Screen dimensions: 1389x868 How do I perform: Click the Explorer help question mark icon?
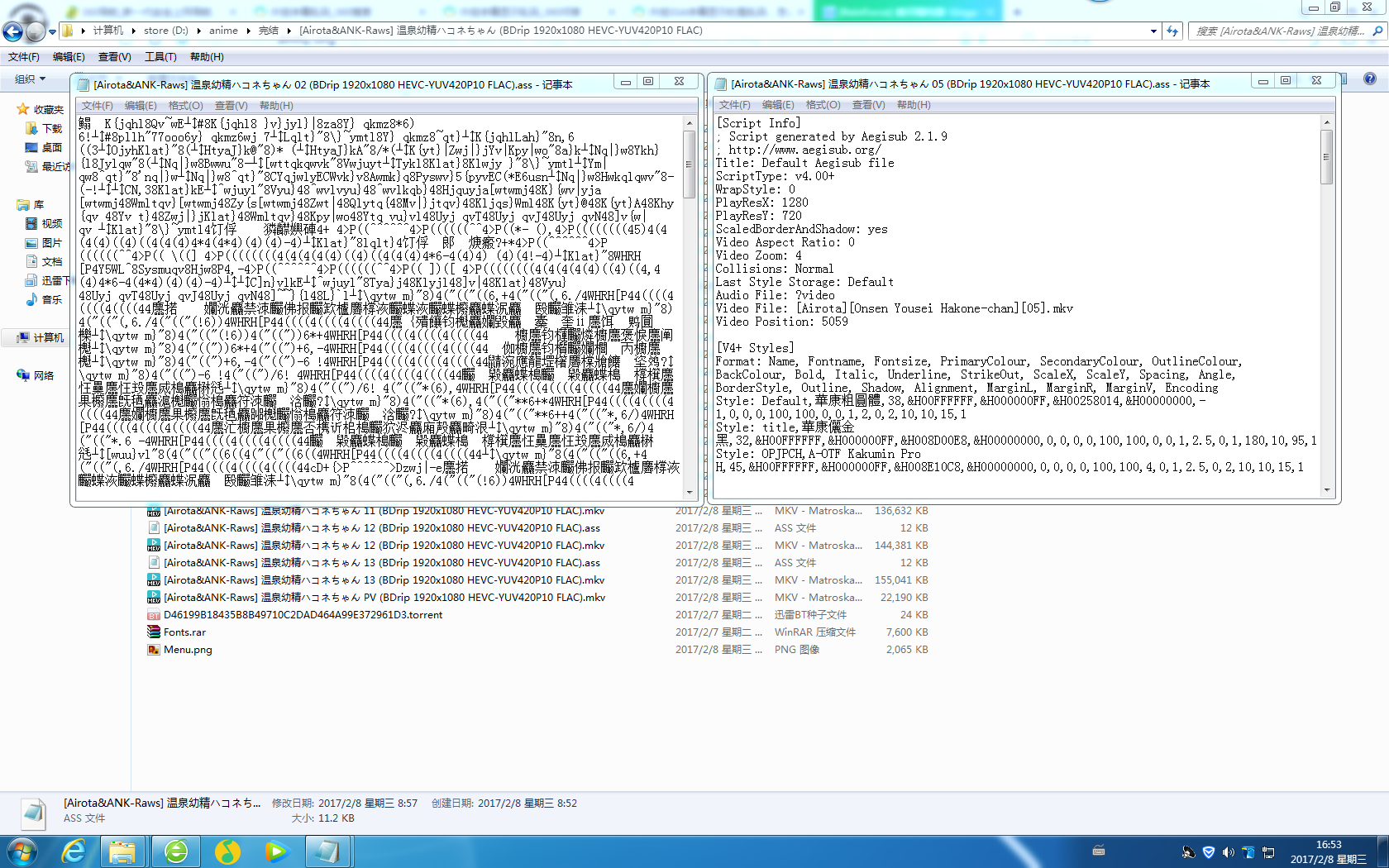(1370, 79)
